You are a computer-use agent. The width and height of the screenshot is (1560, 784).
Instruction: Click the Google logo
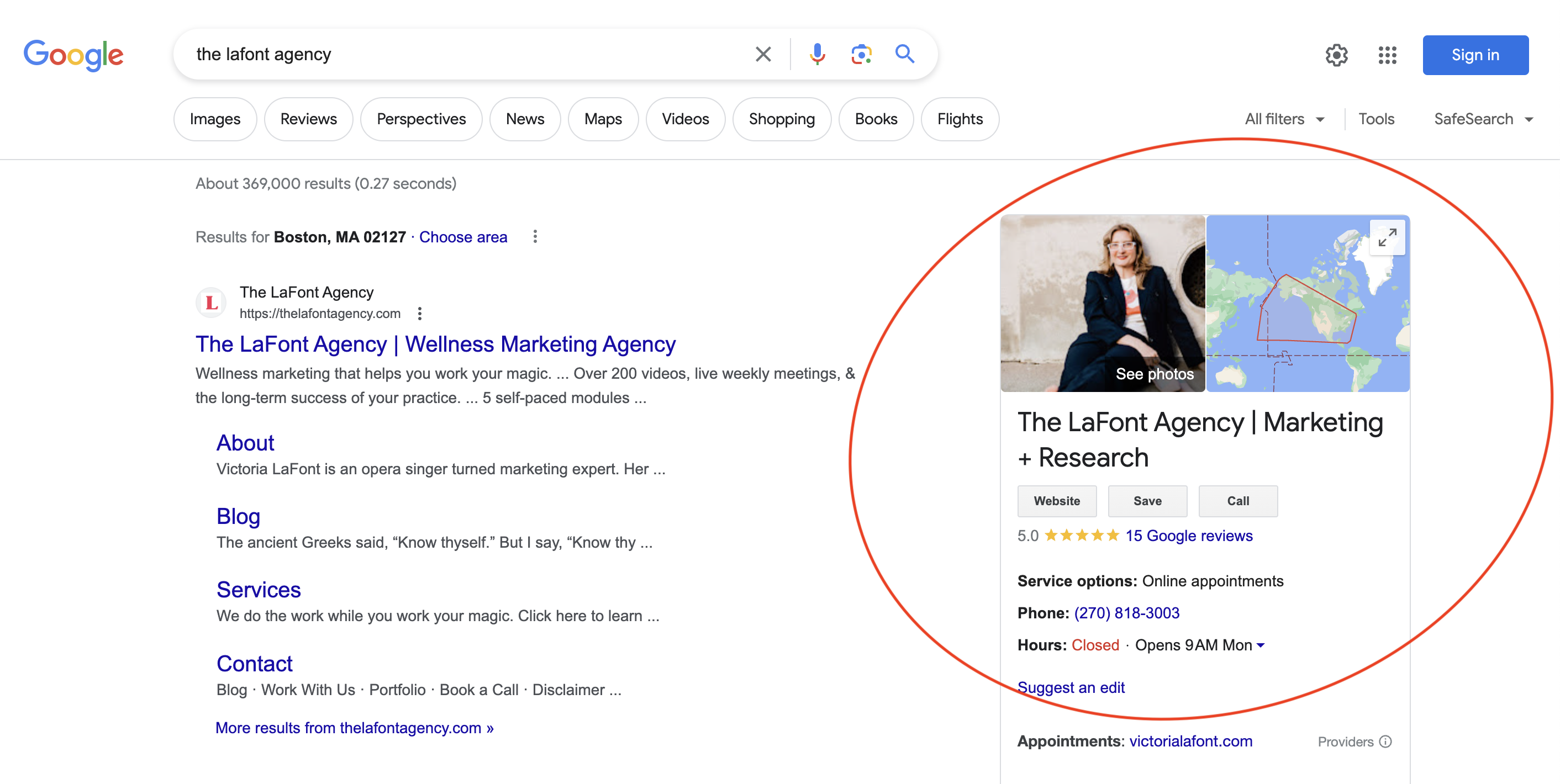(x=73, y=55)
